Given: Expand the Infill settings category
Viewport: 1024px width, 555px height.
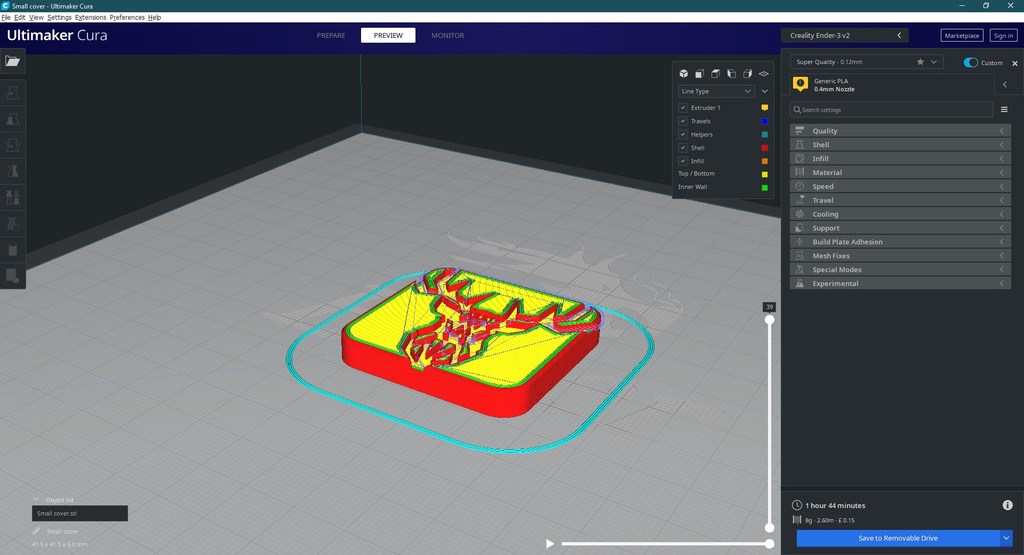Looking at the screenshot, I should point(900,159).
